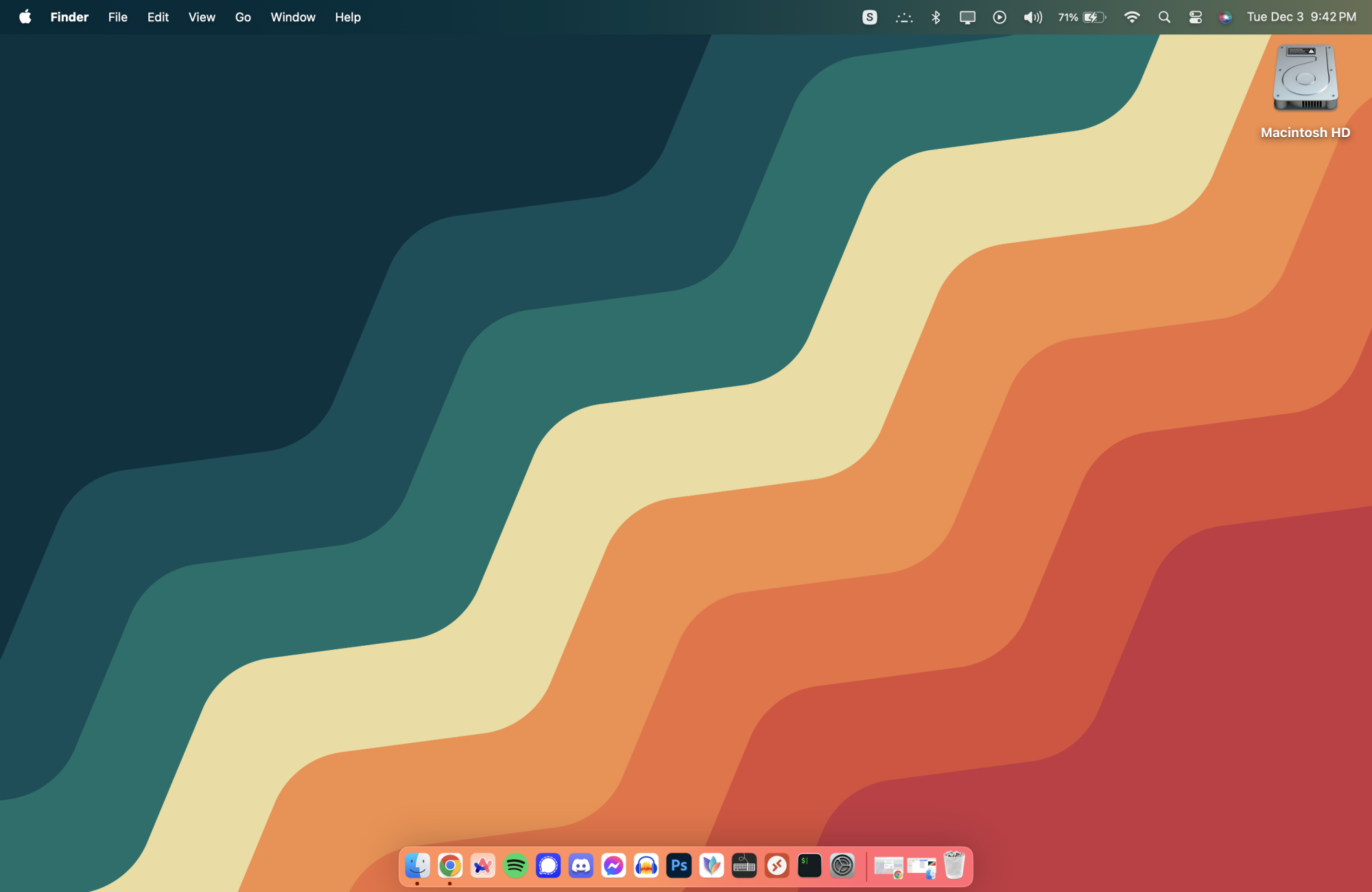Open the Apple menu
This screenshot has width=1372, height=892.
(25, 17)
